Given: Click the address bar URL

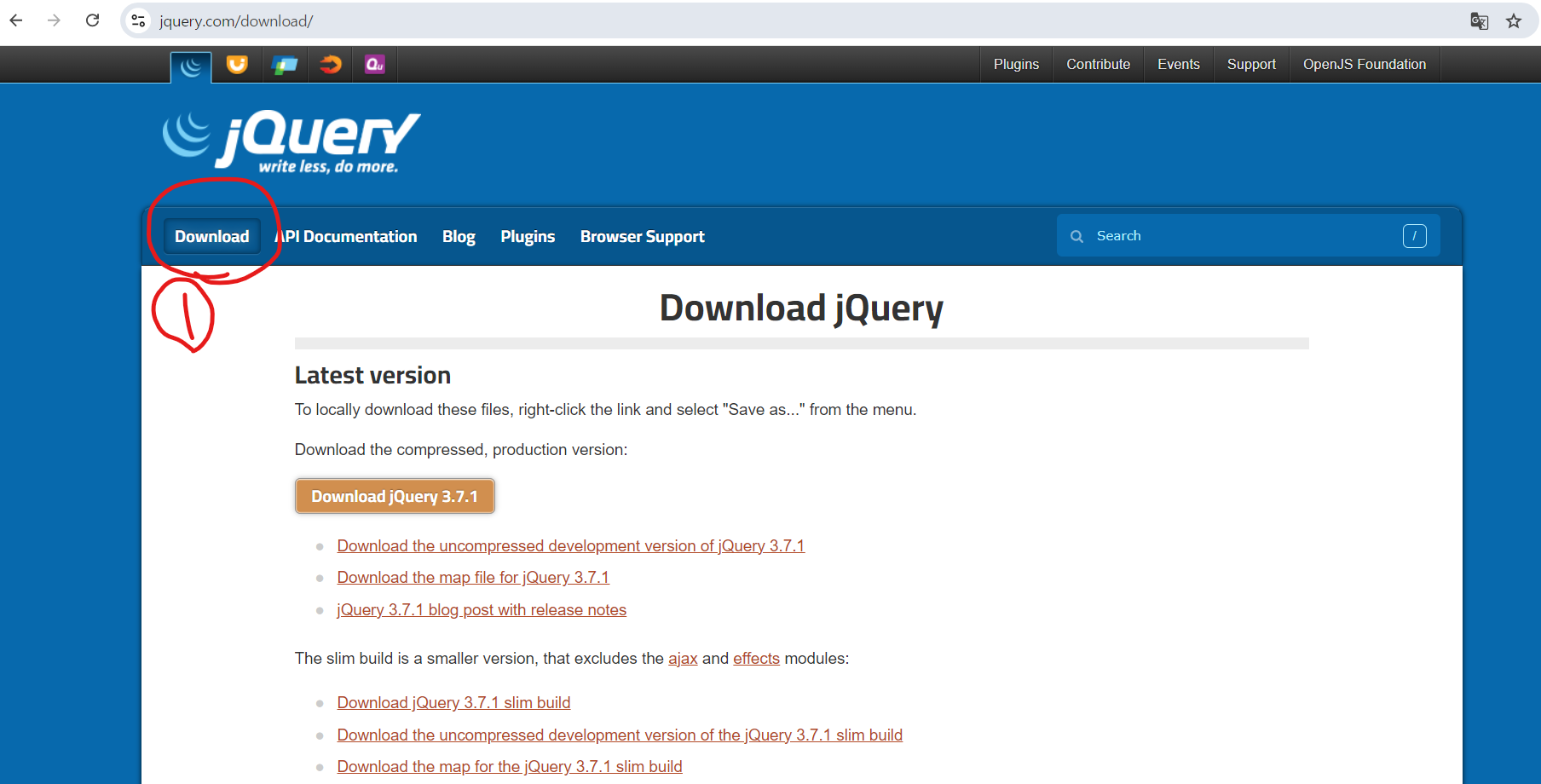Looking at the screenshot, I should point(236,21).
